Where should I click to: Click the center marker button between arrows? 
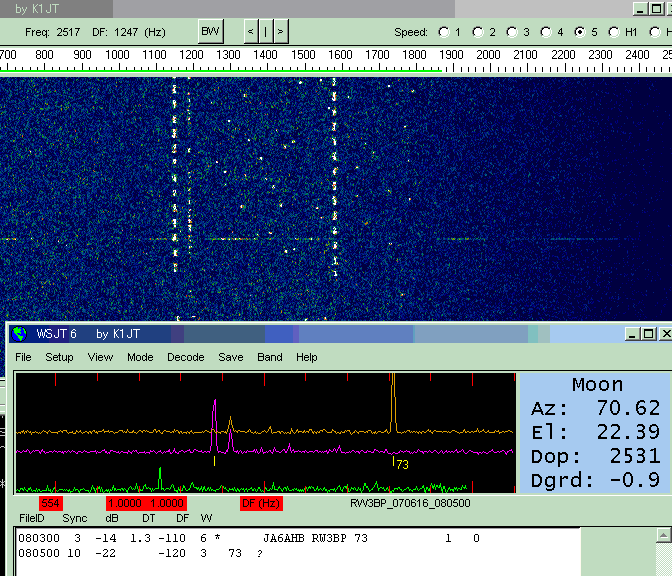[266, 31]
